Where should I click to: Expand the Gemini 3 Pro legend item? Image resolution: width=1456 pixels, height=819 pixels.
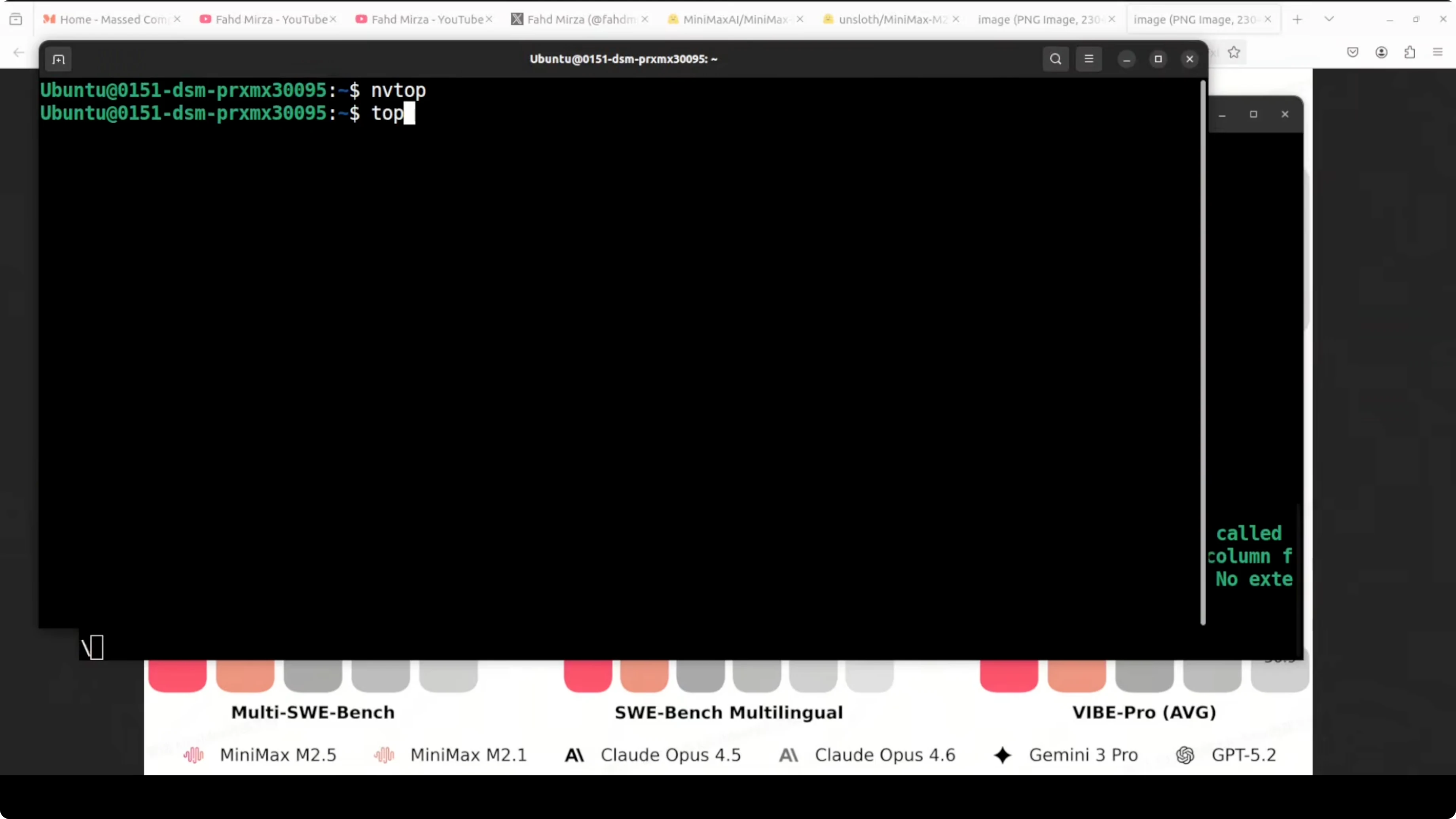(x=1068, y=755)
